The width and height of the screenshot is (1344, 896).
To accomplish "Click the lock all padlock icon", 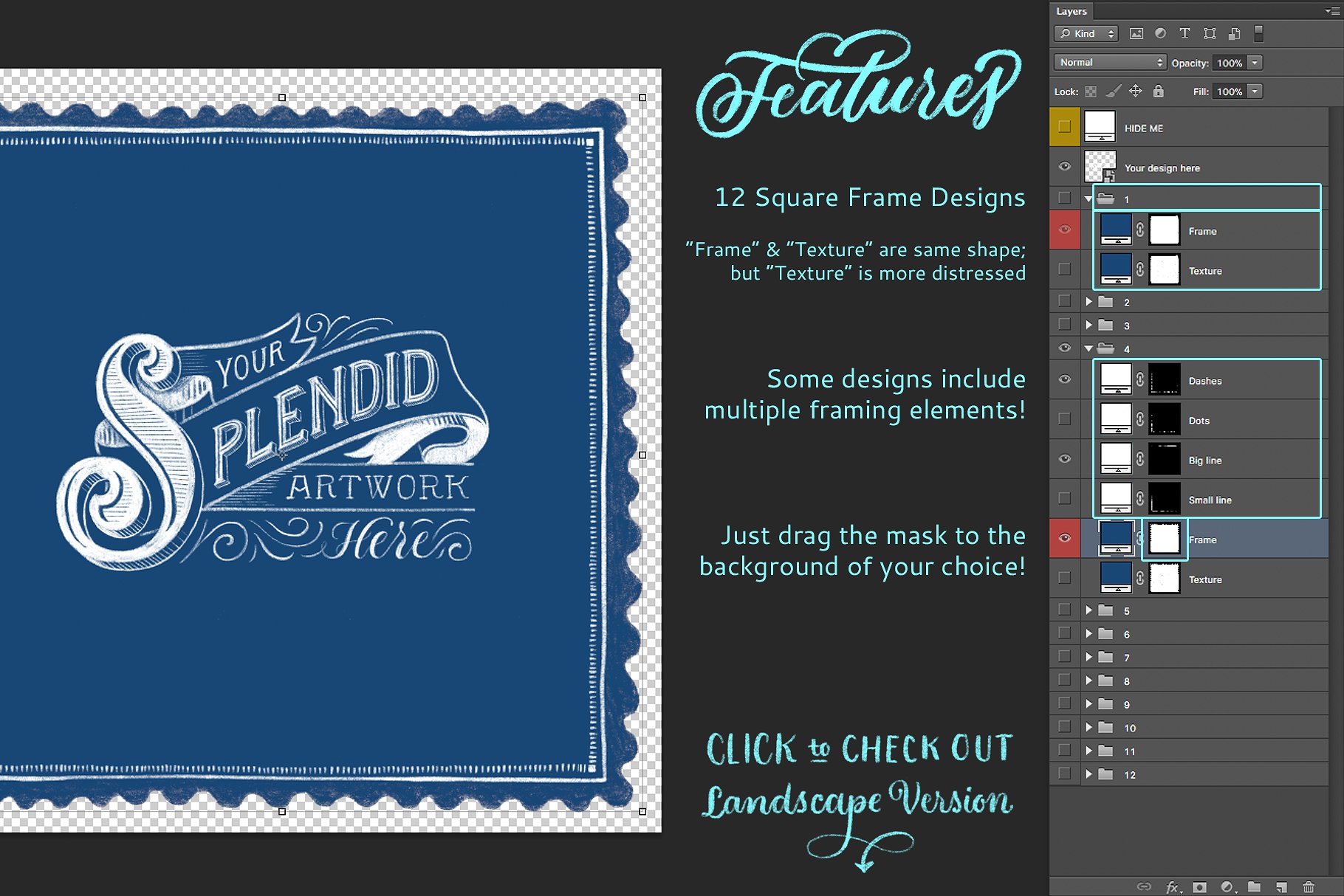I will [1158, 92].
